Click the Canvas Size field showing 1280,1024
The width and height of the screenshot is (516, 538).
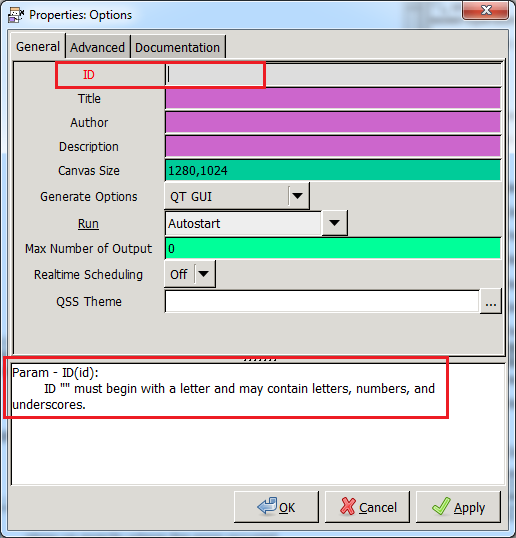333,171
